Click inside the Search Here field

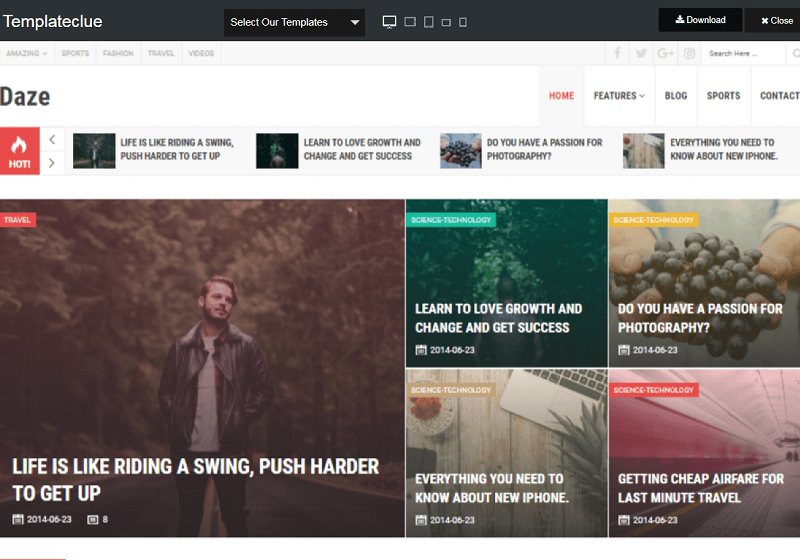(x=744, y=53)
